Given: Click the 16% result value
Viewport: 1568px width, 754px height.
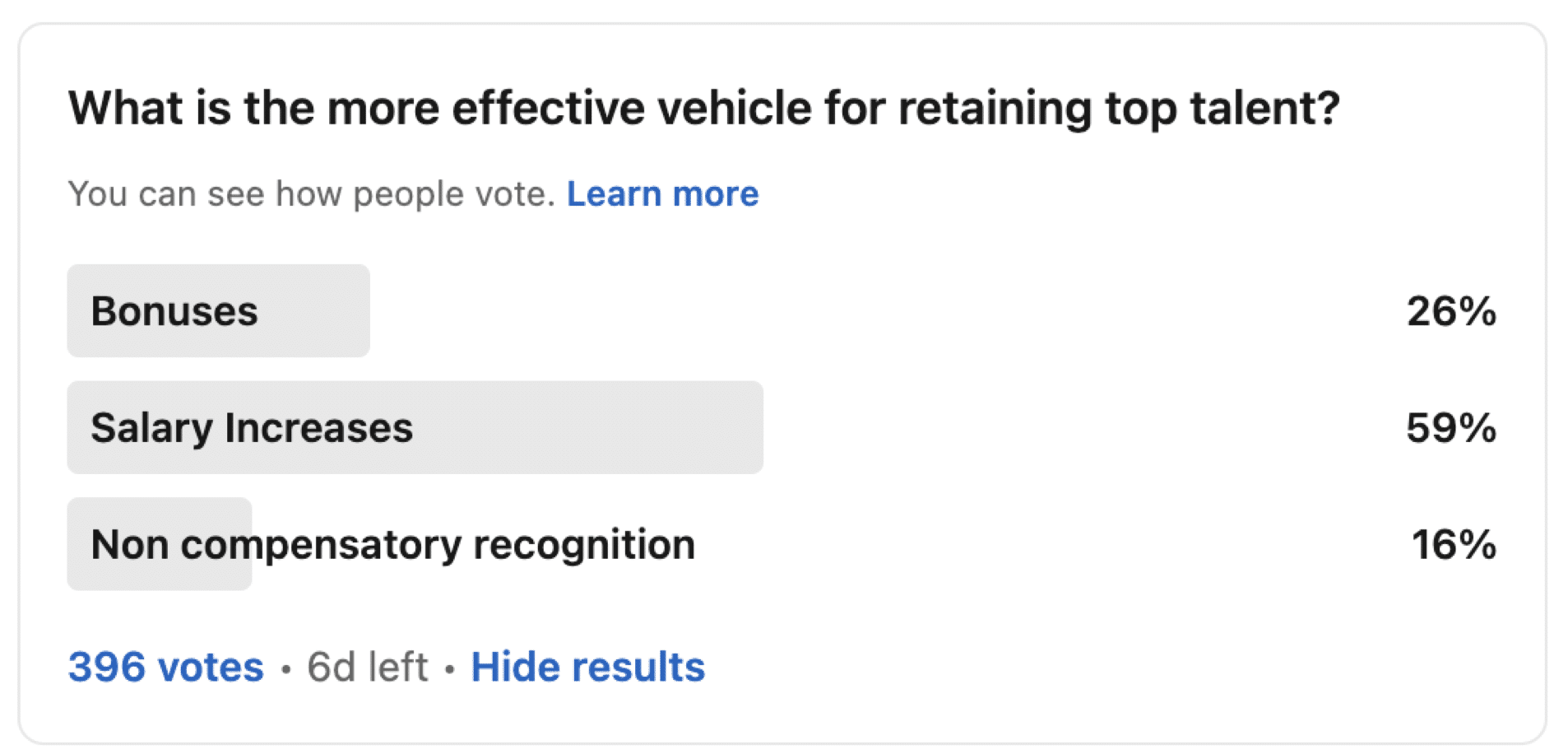Looking at the screenshot, I should click(1453, 545).
